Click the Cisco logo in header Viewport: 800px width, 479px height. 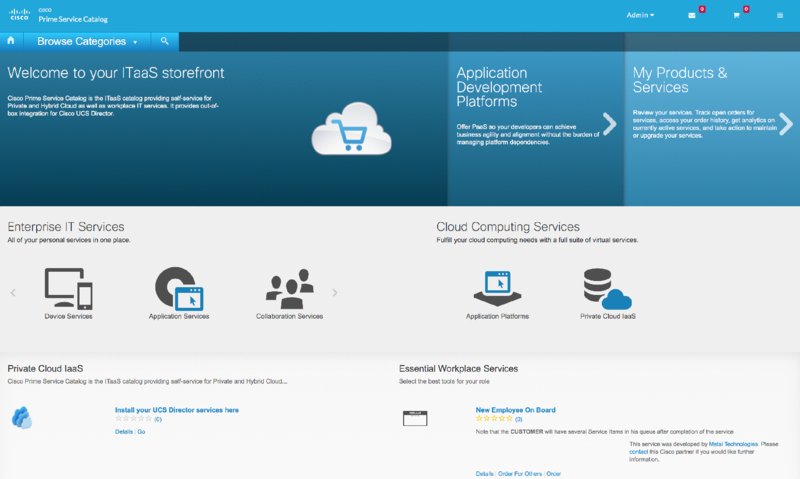19,14
